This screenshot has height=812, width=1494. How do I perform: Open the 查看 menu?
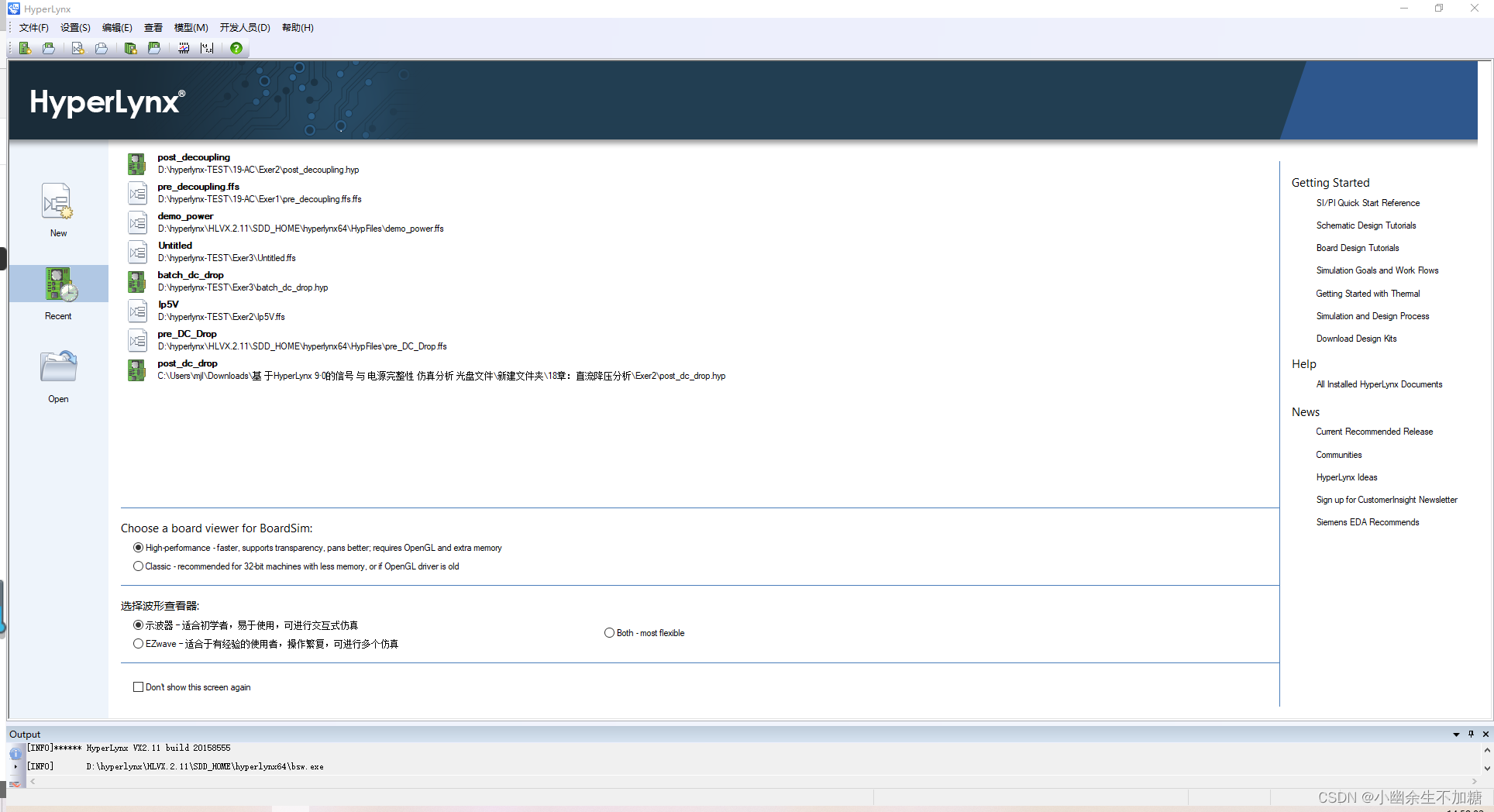pos(153,27)
